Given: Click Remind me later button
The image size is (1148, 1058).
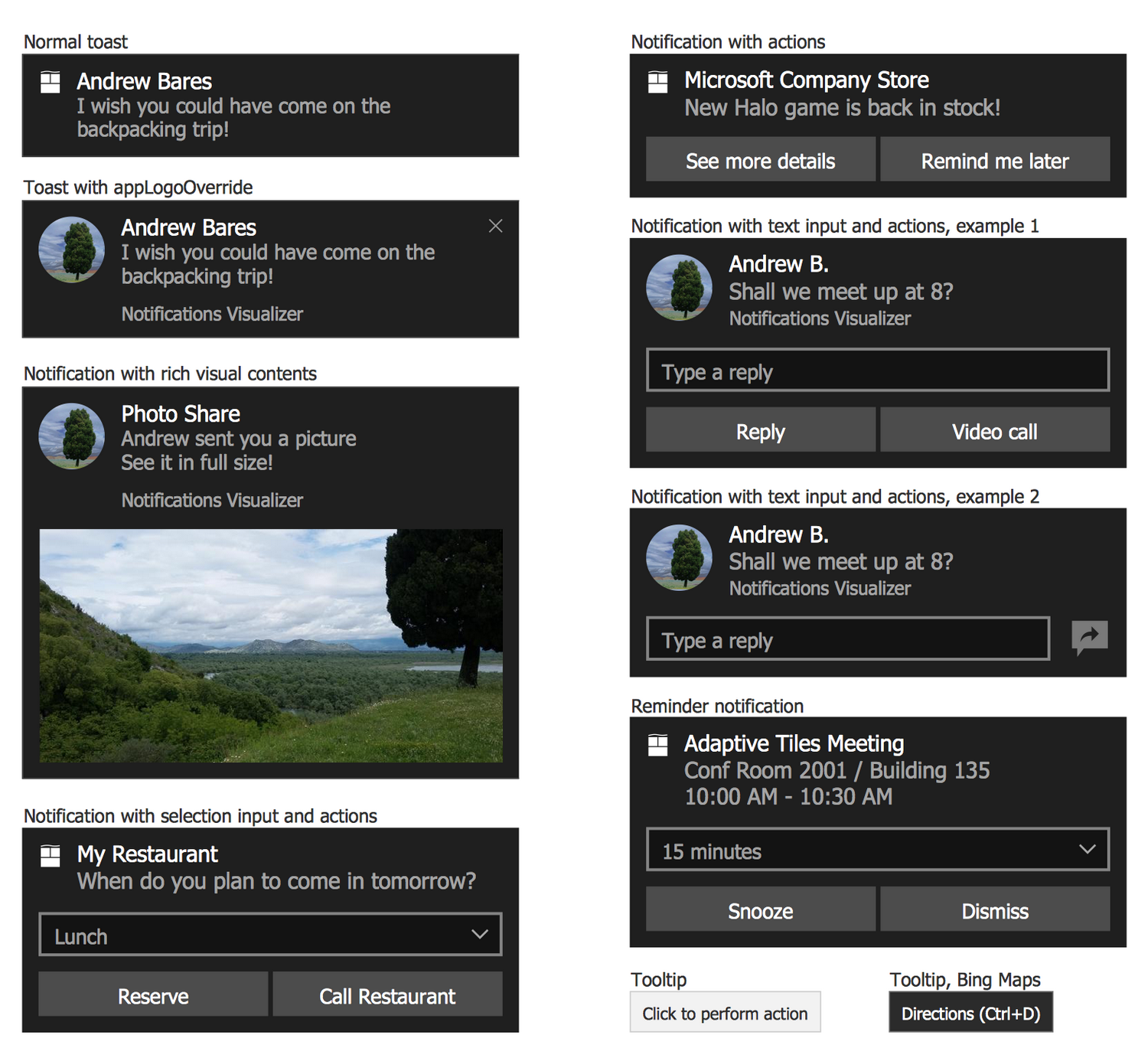Looking at the screenshot, I should point(995,159).
